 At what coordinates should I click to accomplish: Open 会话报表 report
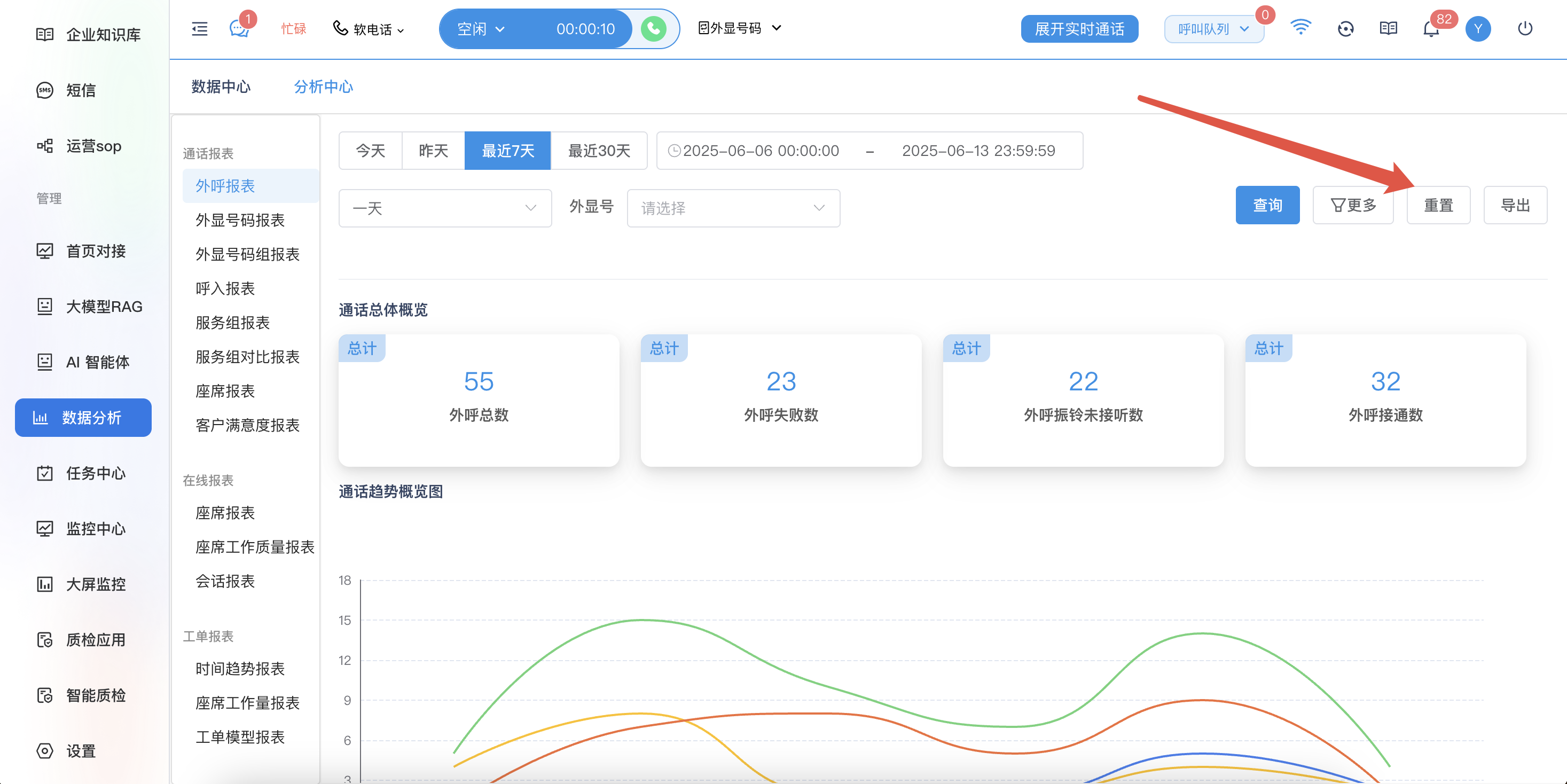[225, 581]
